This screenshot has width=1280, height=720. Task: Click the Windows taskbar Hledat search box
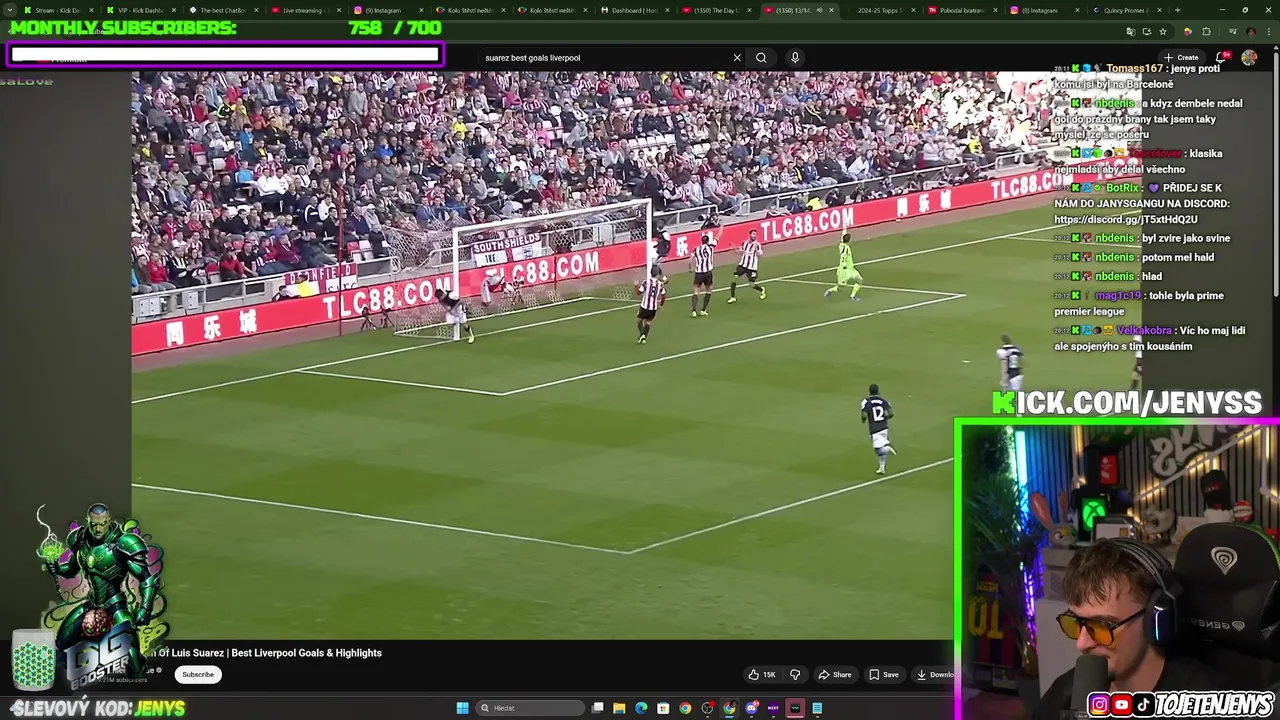point(530,708)
